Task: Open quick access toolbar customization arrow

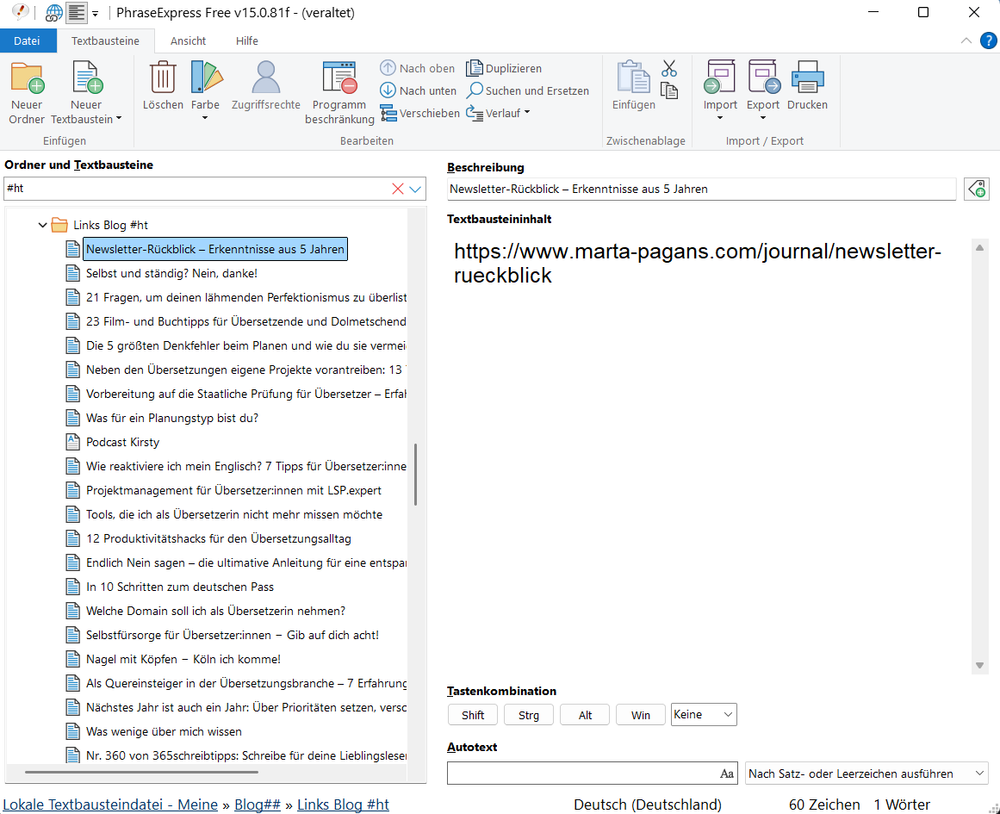Action: [95, 13]
